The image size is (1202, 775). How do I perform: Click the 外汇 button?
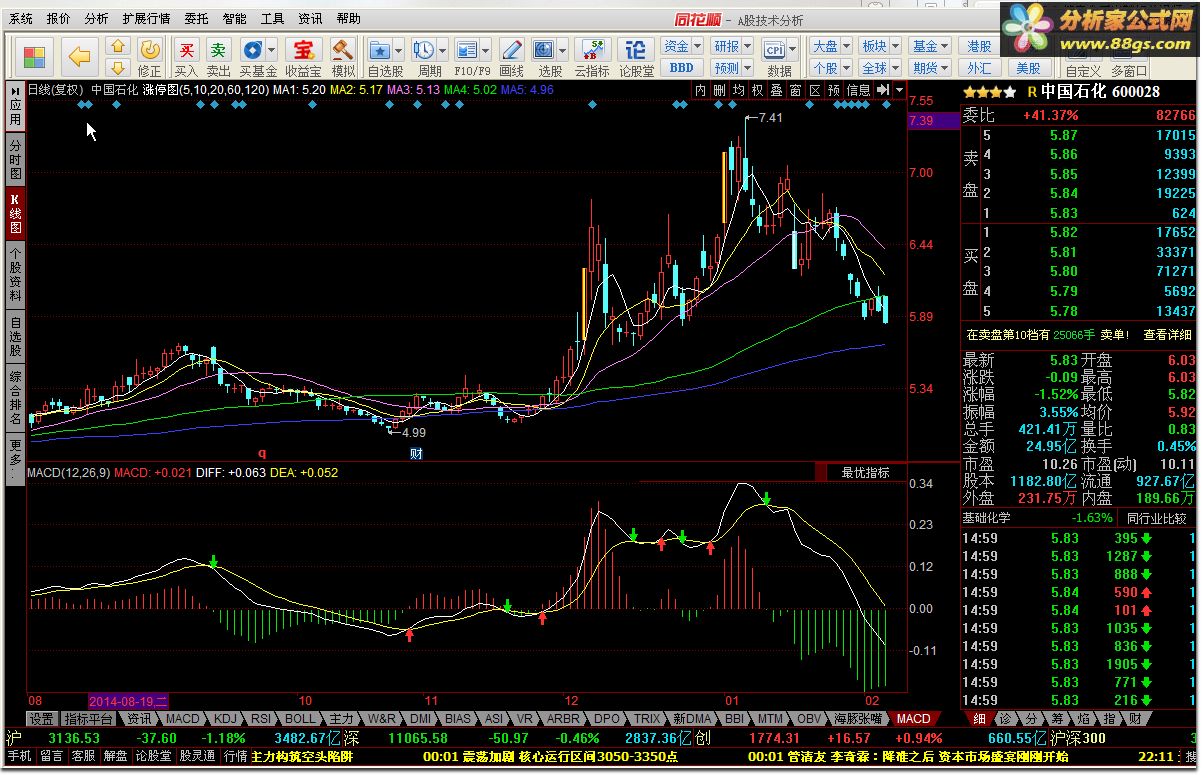click(979, 68)
